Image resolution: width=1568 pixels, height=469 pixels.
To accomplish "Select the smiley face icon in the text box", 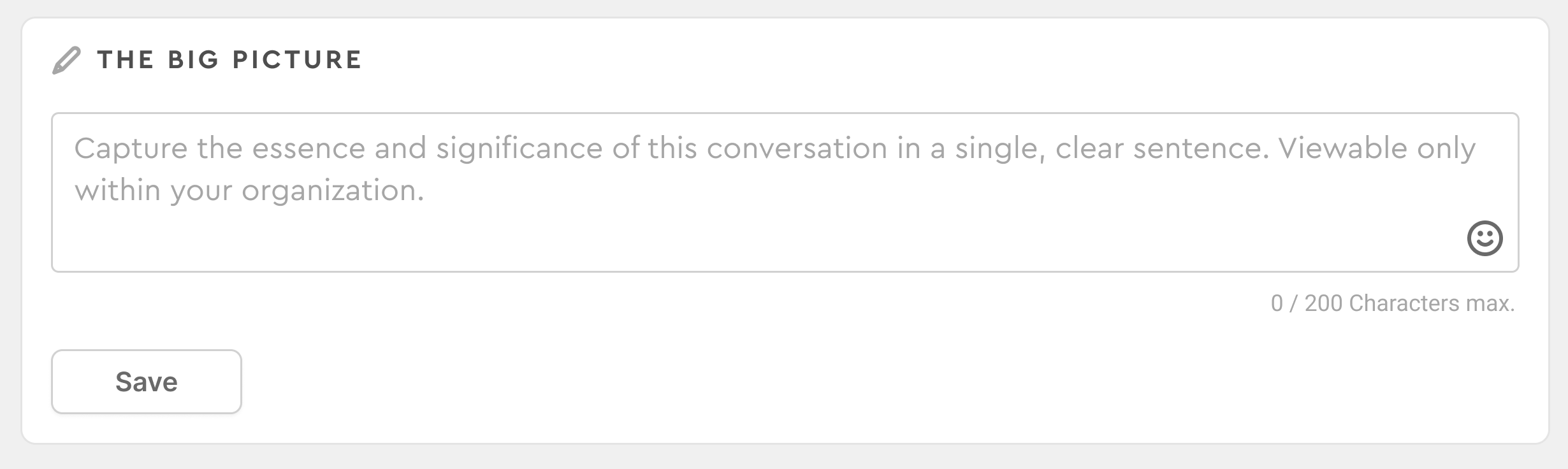I will pyautogui.click(x=1485, y=238).
